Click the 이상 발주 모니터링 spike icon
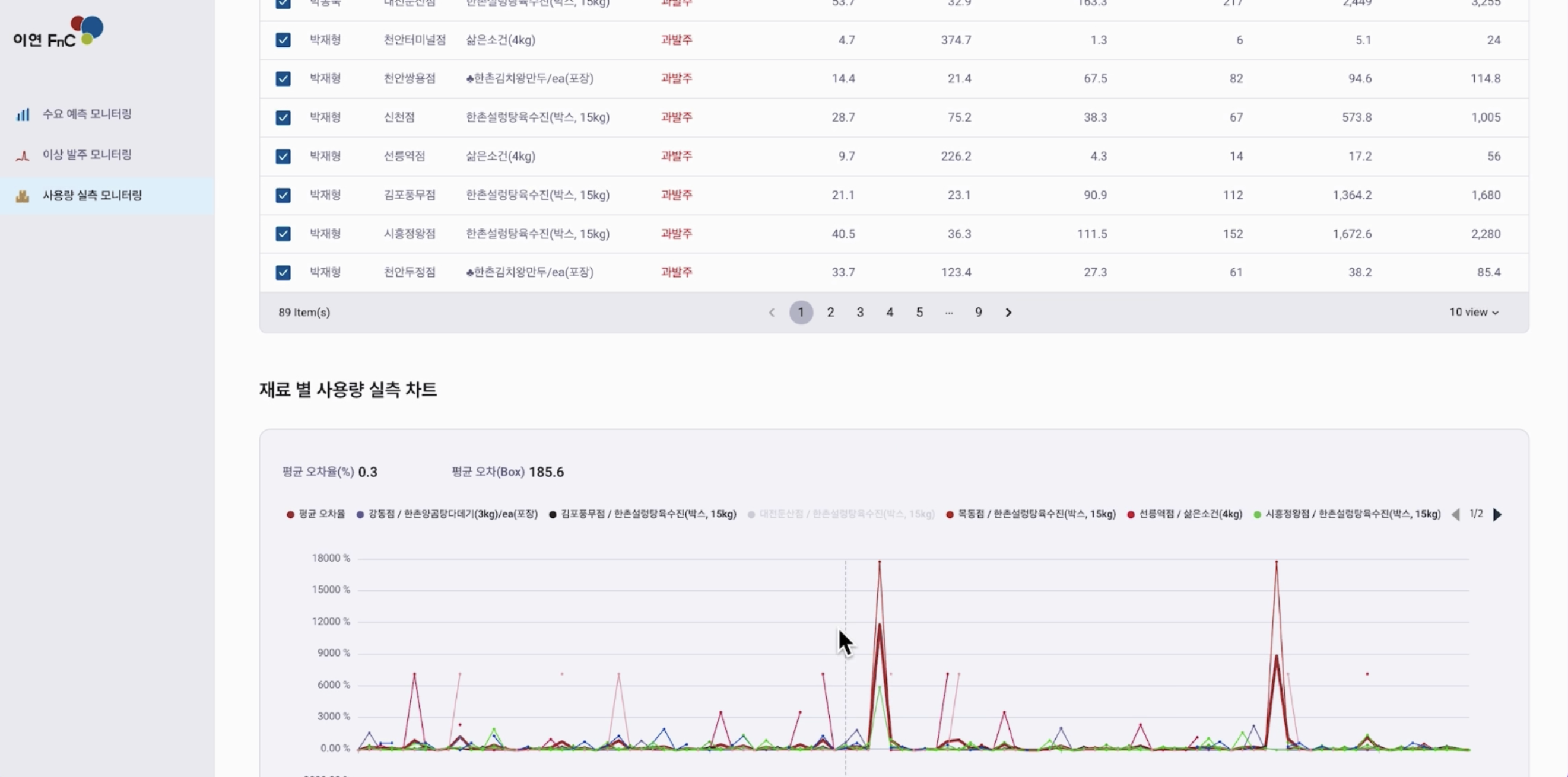The width and height of the screenshot is (1568, 777). 23,155
